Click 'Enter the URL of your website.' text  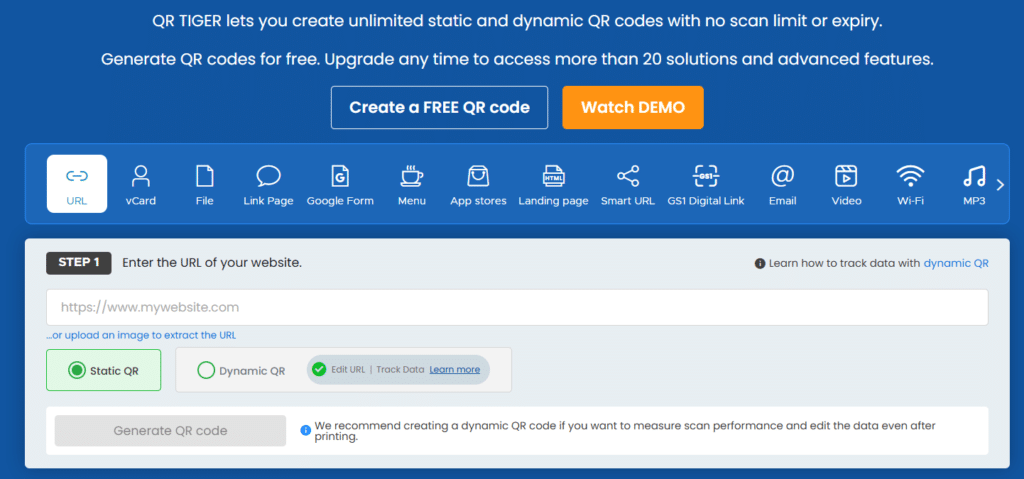pyautogui.click(x=212, y=263)
